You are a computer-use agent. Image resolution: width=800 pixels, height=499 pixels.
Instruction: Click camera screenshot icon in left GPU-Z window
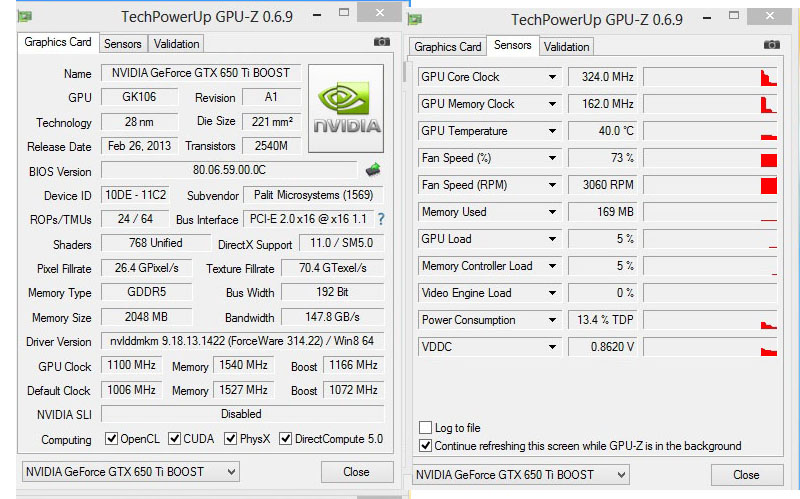pos(382,42)
